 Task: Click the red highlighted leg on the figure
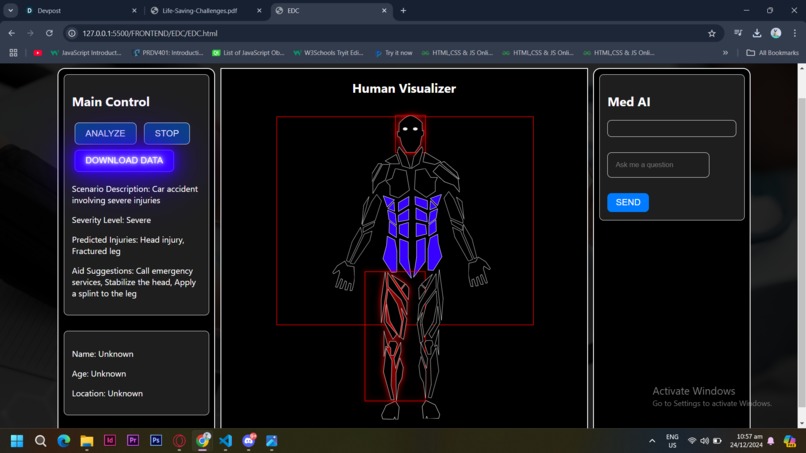click(394, 334)
